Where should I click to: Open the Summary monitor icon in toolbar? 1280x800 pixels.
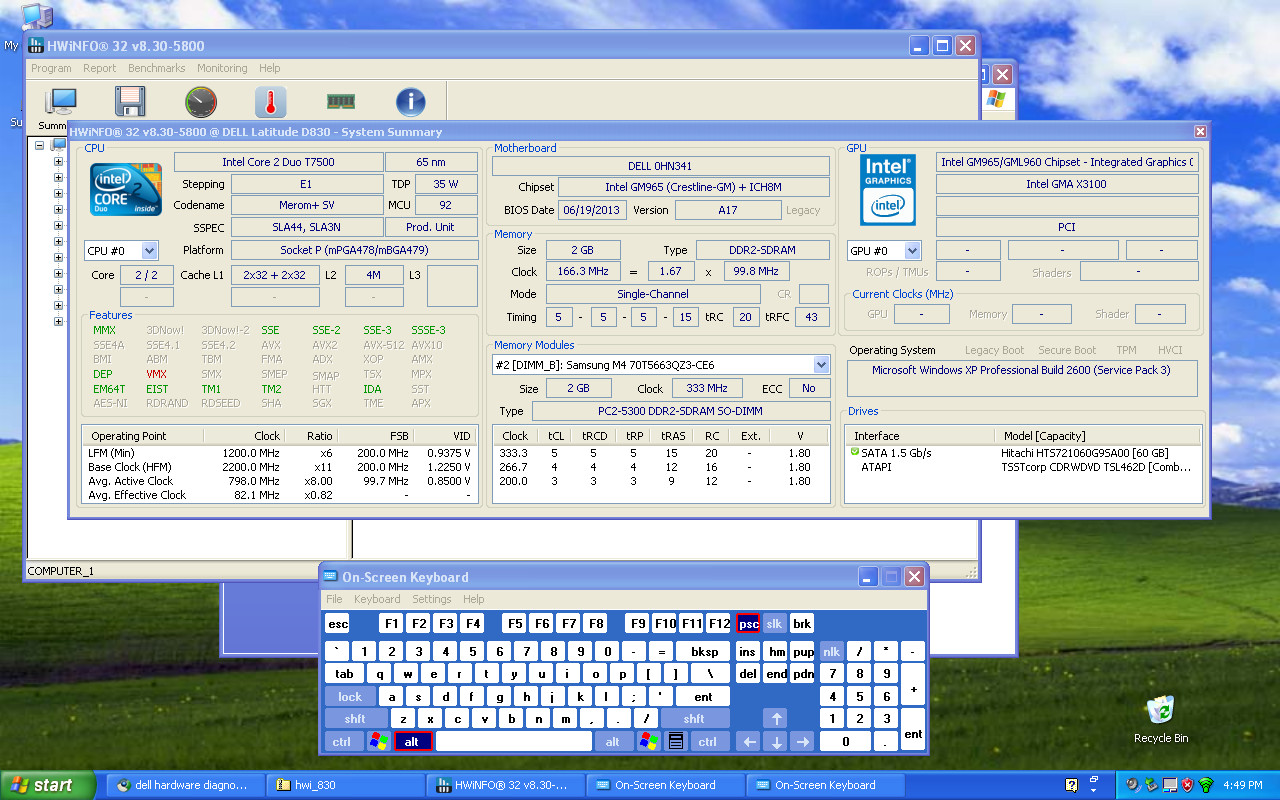click(x=62, y=102)
